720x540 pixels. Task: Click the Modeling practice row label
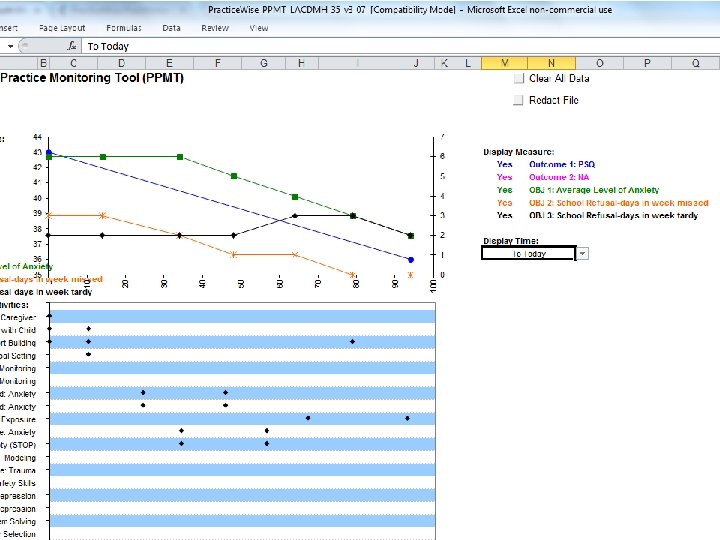click(20, 458)
